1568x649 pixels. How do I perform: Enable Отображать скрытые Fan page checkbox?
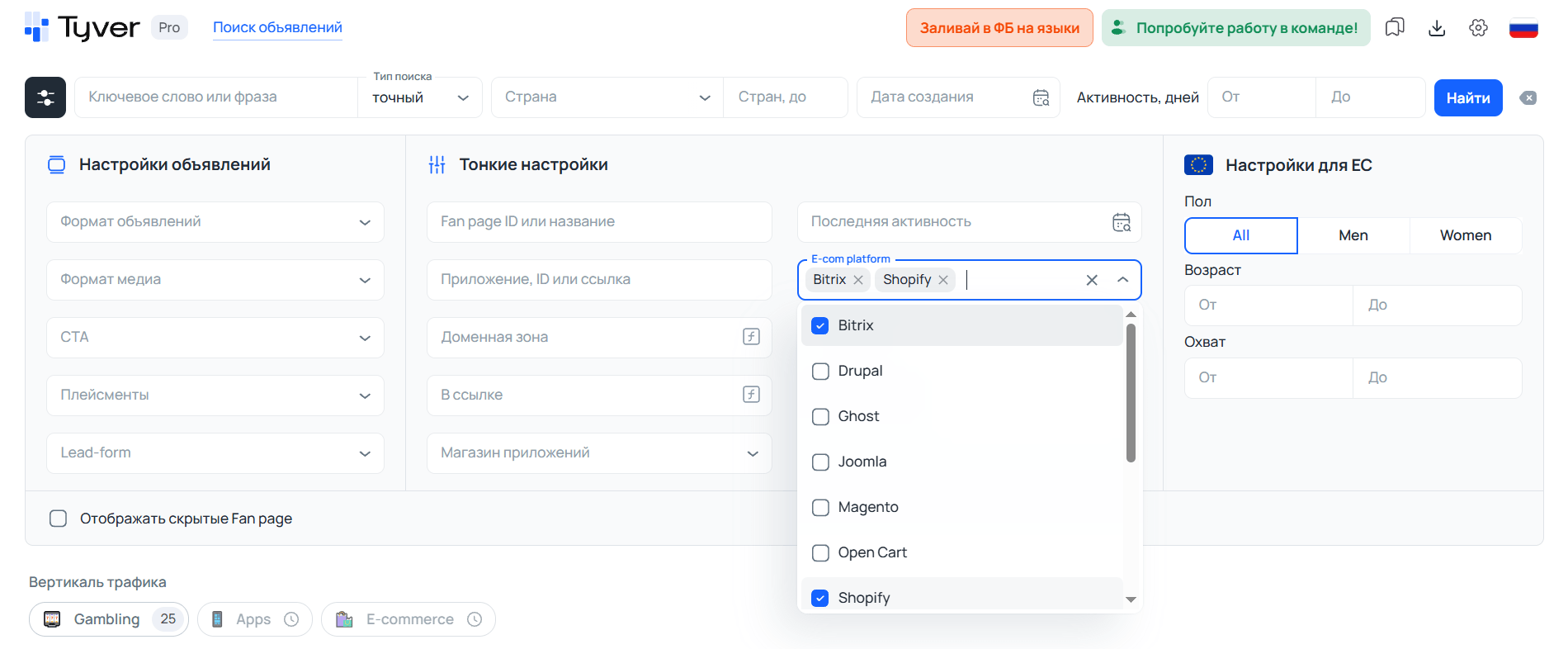pos(58,519)
